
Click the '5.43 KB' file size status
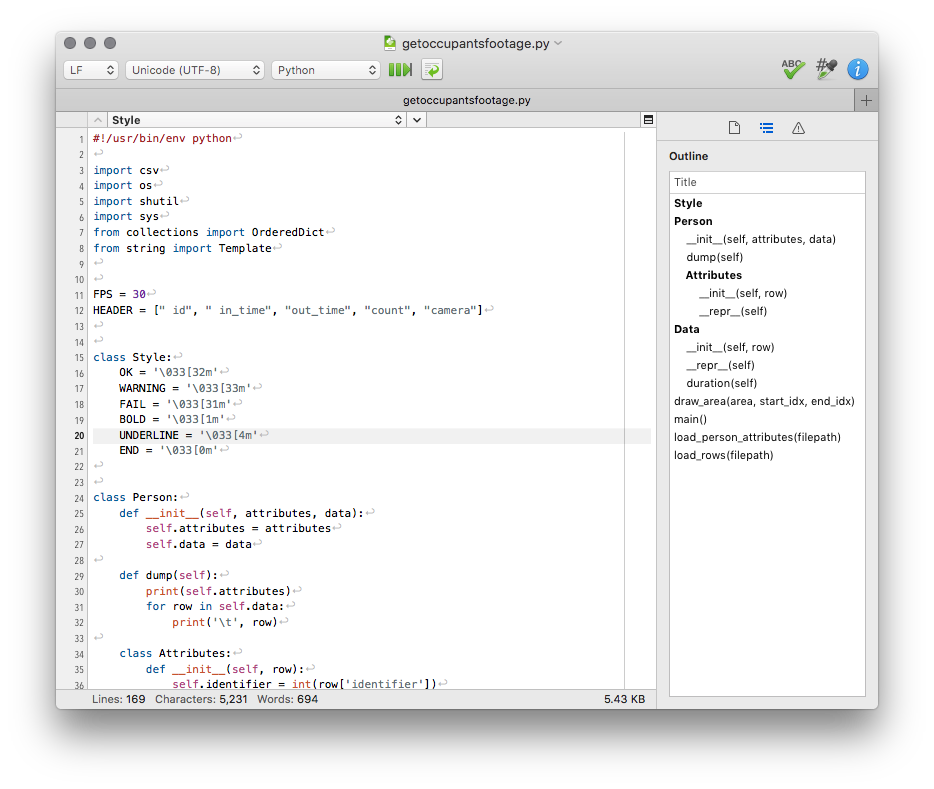pos(624,699)
